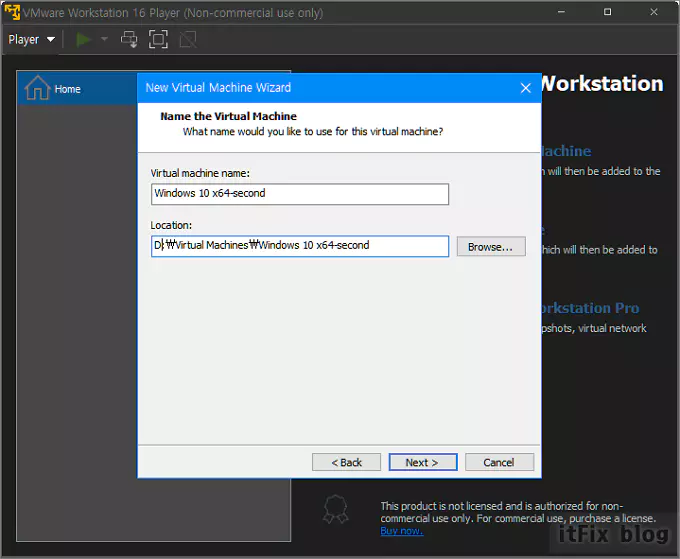The width and height of the screenshot is (680, 559).
Task: Open the Player menu
Action: (x=31, y=39)
